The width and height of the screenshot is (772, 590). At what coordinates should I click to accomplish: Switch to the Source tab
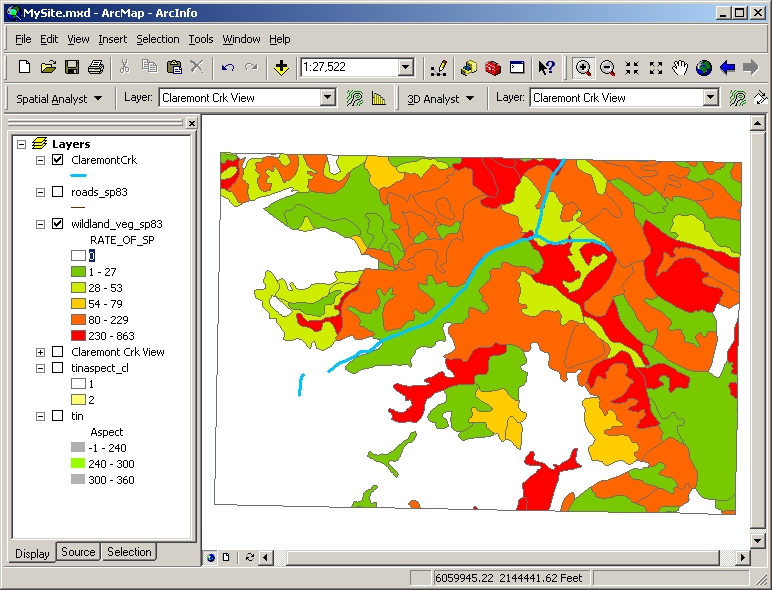(x=78, y=552)
